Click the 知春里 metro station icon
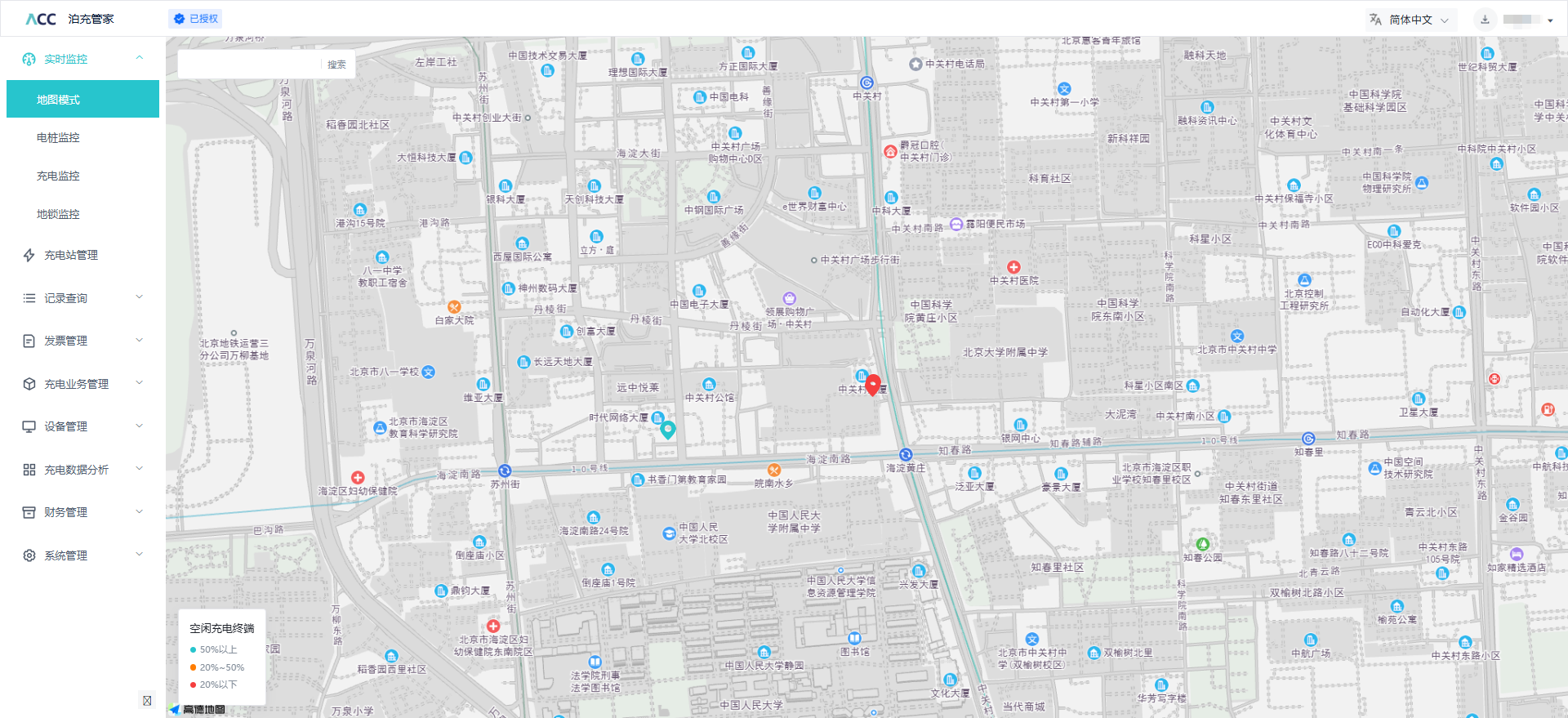This screenshot has height=718, width=1568. pyautogui.click(x=1308, y=439)
